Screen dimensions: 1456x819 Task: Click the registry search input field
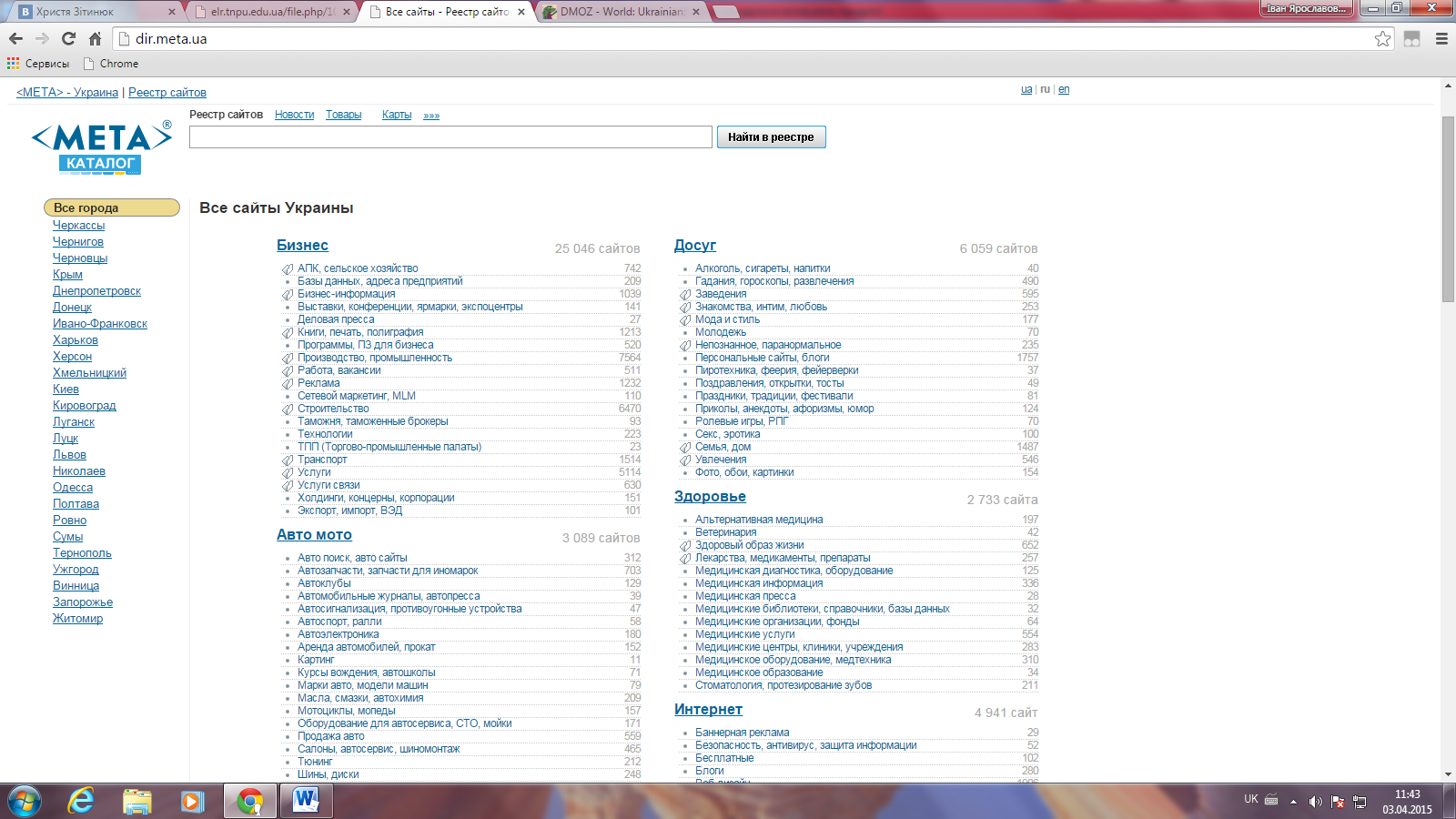click(450, 136)
